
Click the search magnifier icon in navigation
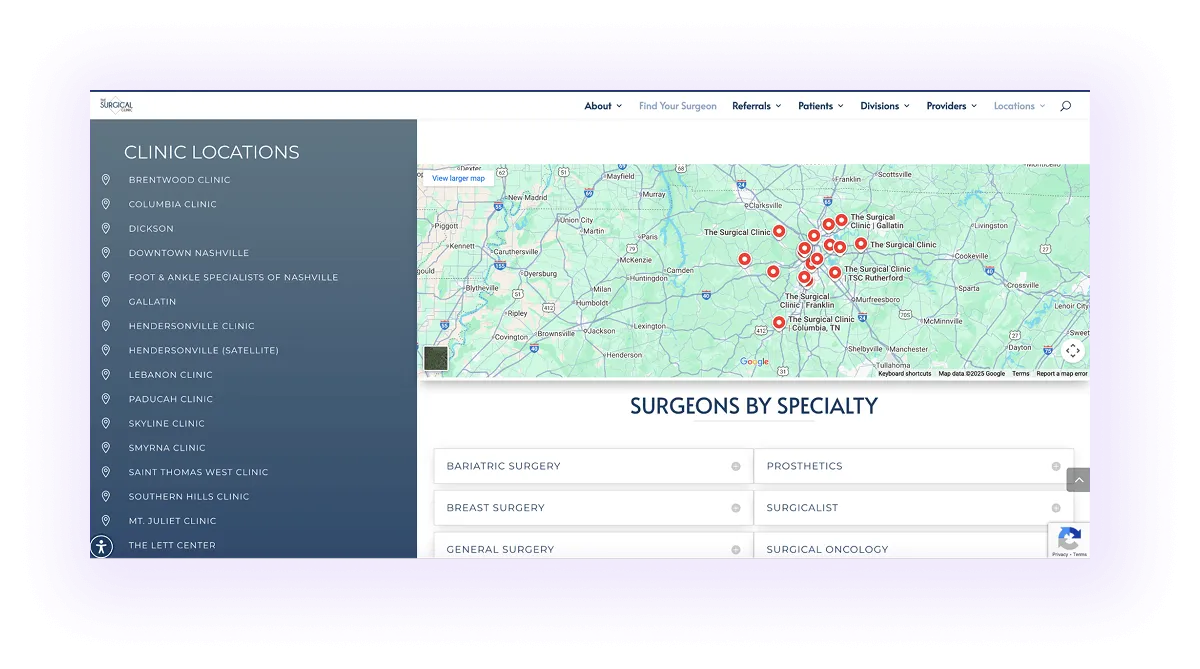tap(1065, 105)
